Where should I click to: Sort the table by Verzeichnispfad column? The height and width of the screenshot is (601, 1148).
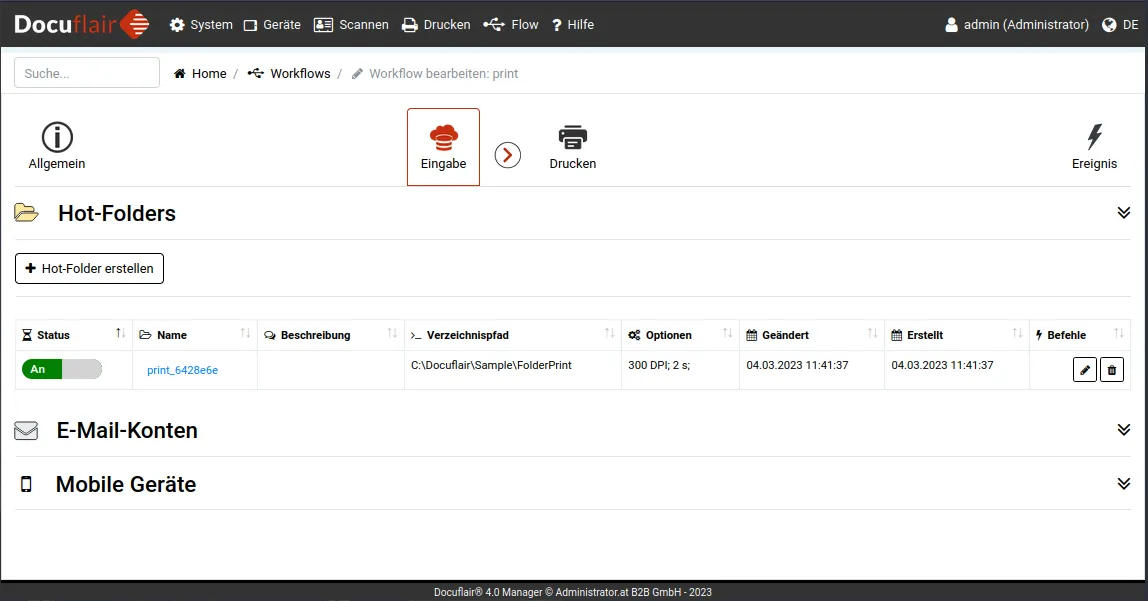[610, 334]
